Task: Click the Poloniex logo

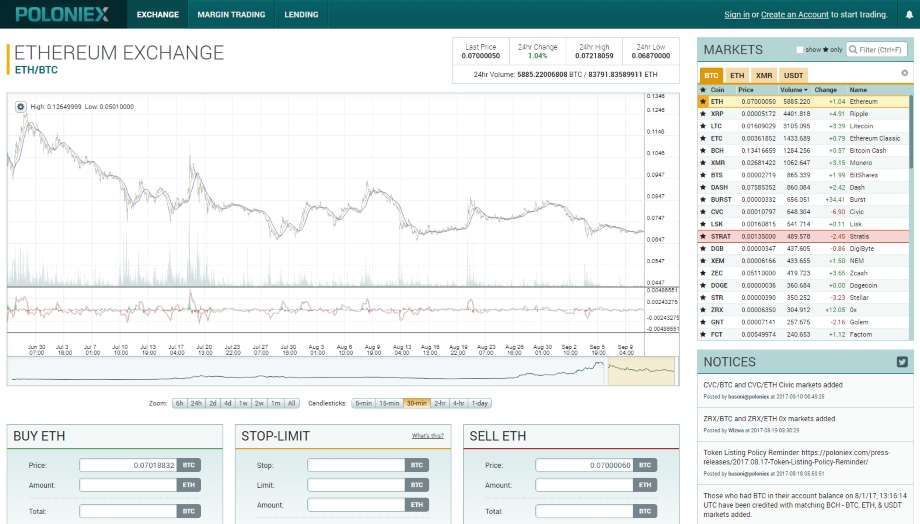Action: pyautogui.click(x=62, y=15)
